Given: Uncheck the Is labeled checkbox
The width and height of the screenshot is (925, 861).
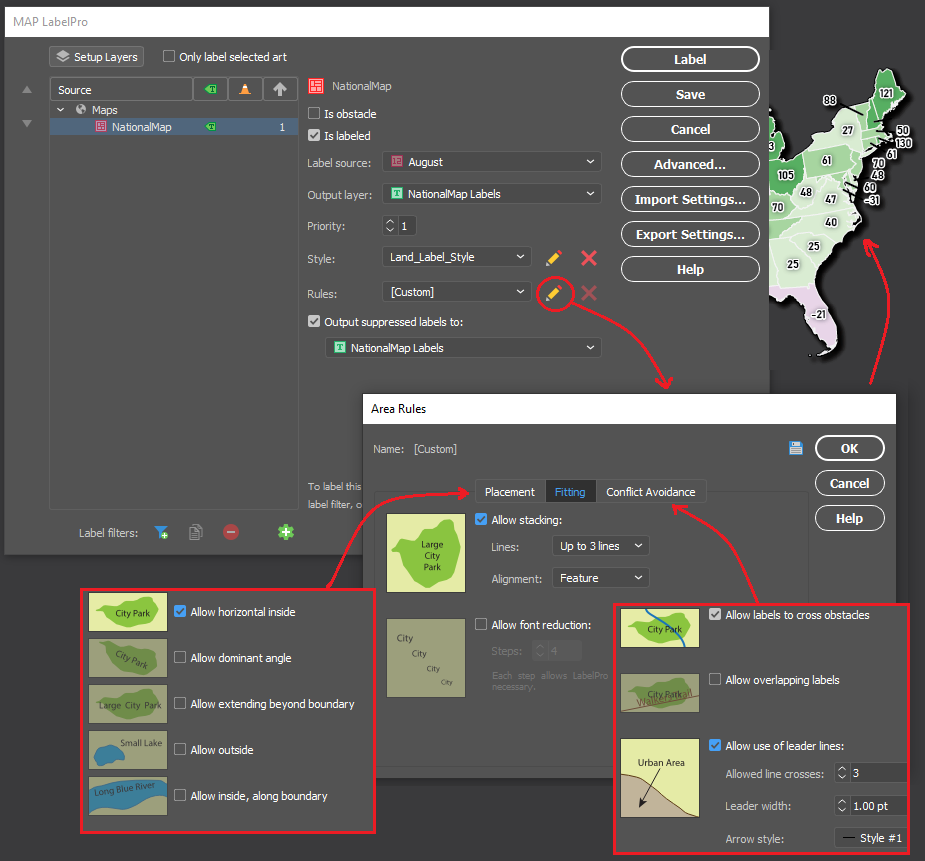Looking at the screenshot, I should [314, 135].
